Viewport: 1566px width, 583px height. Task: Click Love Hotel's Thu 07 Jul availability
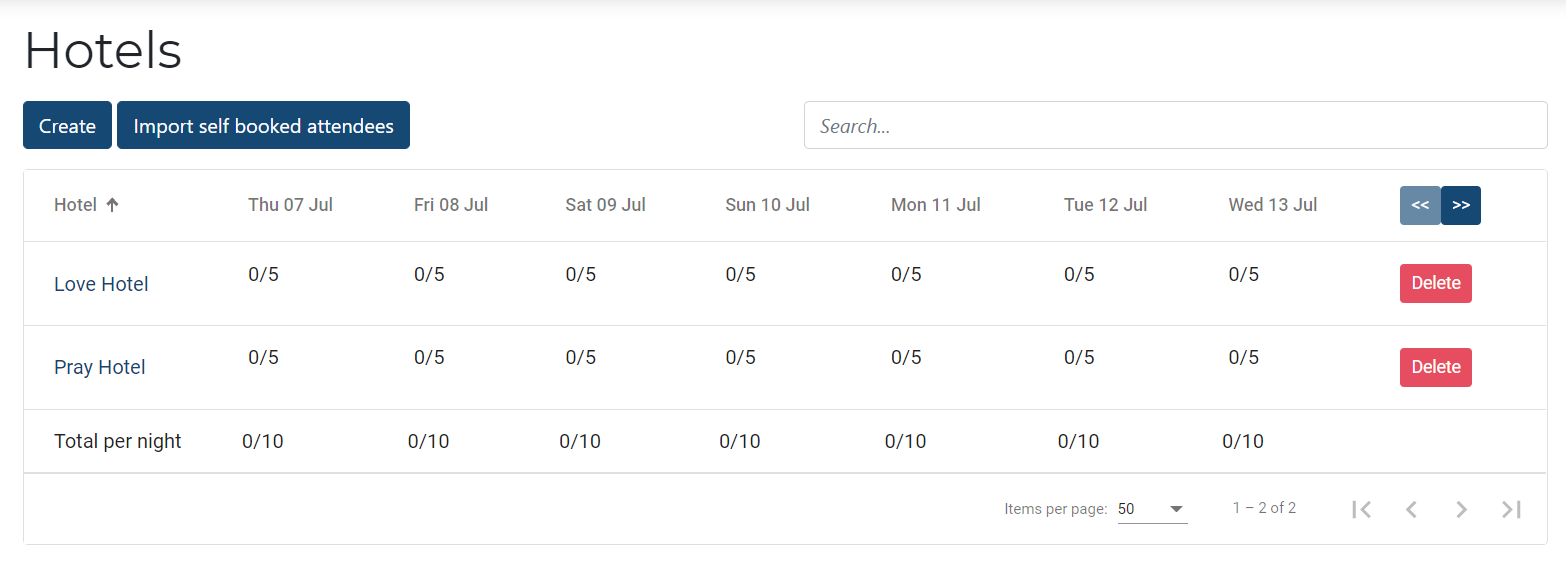[263, 274]
